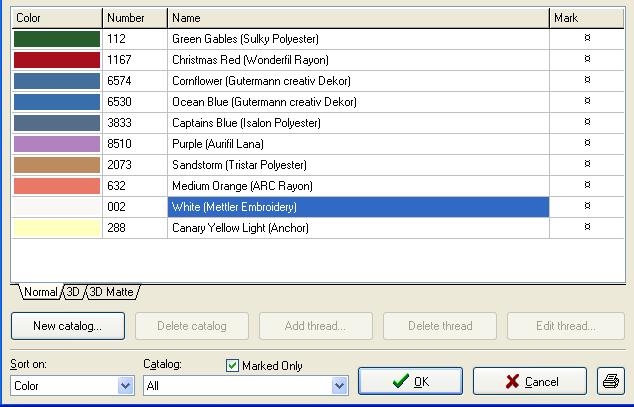Viewport: 634px width, 407px height.
Task: Click thread number 8510
Action: pyautogui.click(x=119, y=144)
